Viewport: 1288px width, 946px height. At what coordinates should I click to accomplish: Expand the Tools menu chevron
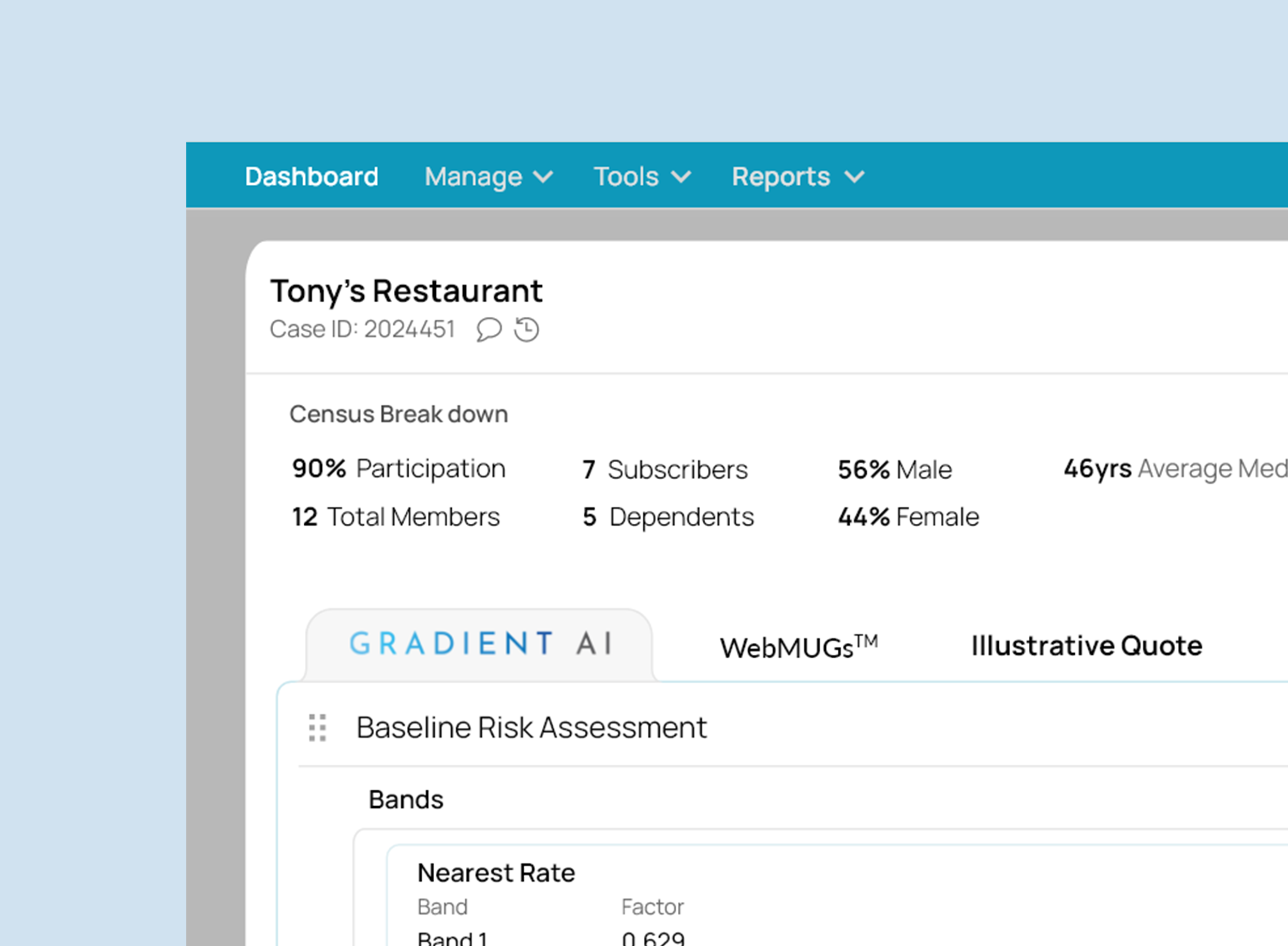681,177
